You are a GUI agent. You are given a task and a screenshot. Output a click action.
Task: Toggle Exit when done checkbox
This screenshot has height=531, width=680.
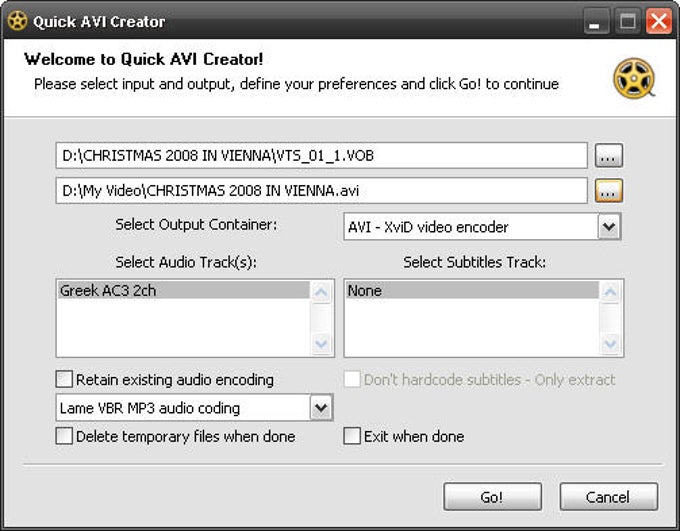pyautogui.click(x=352, y=436)
